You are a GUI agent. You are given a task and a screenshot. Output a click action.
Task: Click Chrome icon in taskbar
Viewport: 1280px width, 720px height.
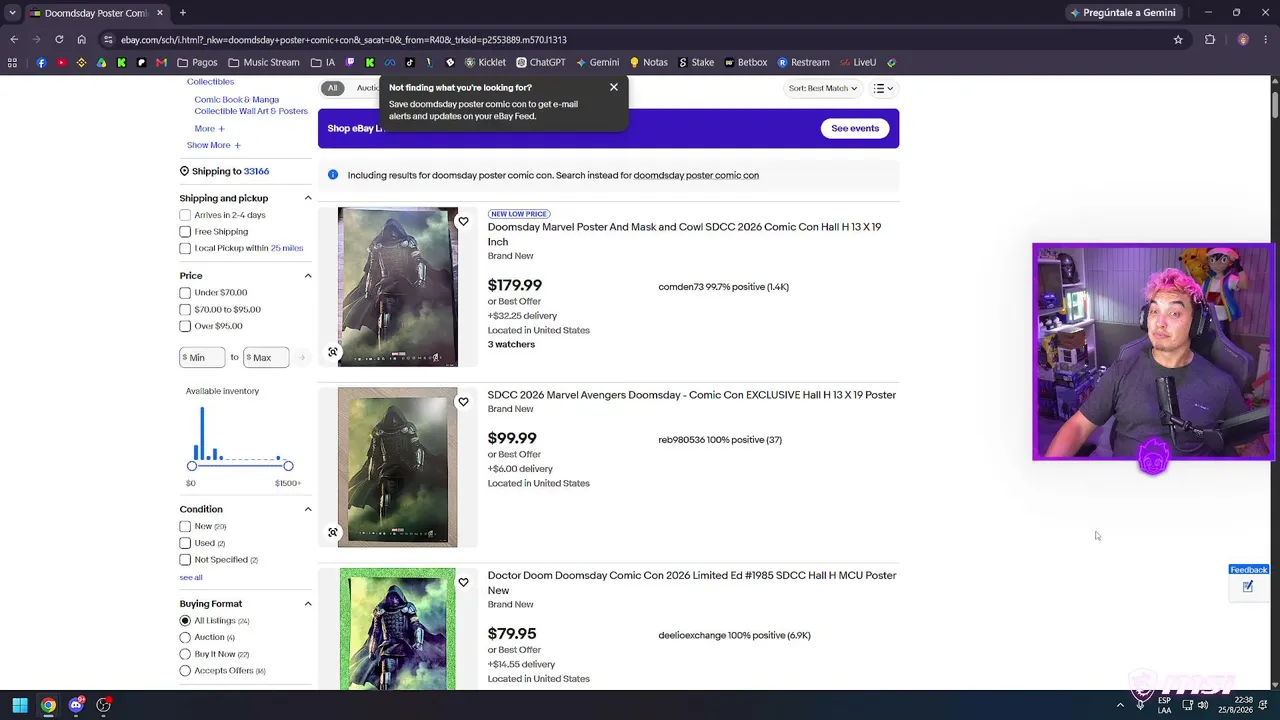(48, 705)
